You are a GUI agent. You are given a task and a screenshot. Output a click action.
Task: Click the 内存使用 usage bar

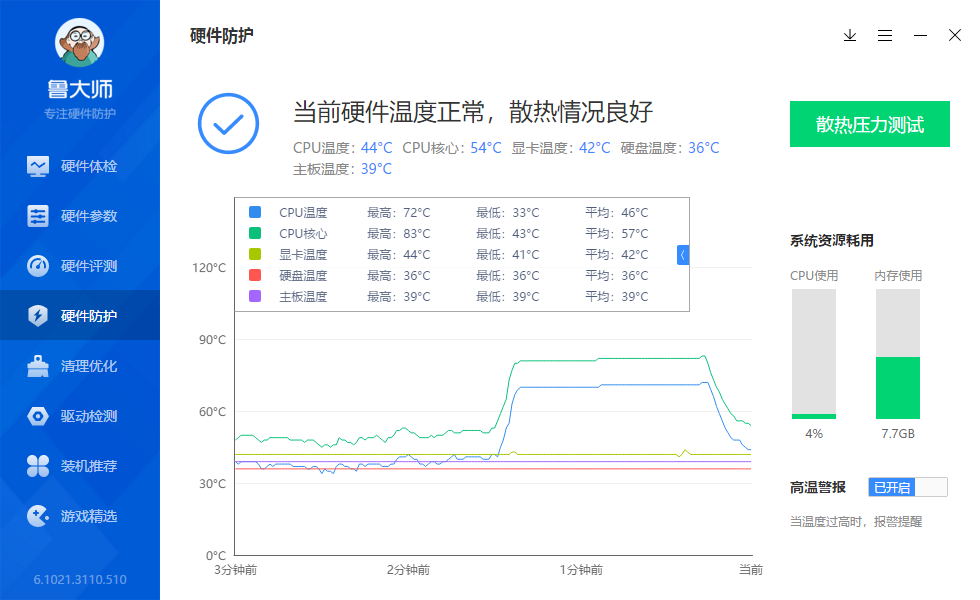898,354
